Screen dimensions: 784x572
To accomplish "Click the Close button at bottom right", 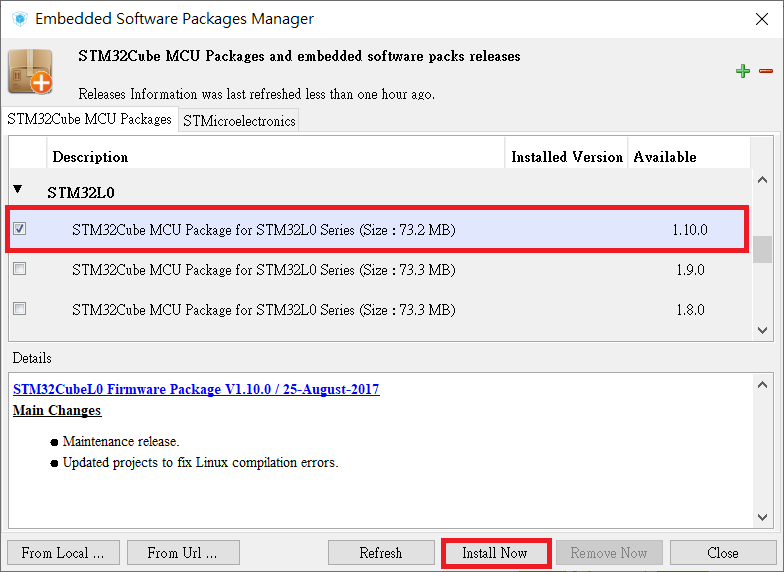I will tap(723, 552).
